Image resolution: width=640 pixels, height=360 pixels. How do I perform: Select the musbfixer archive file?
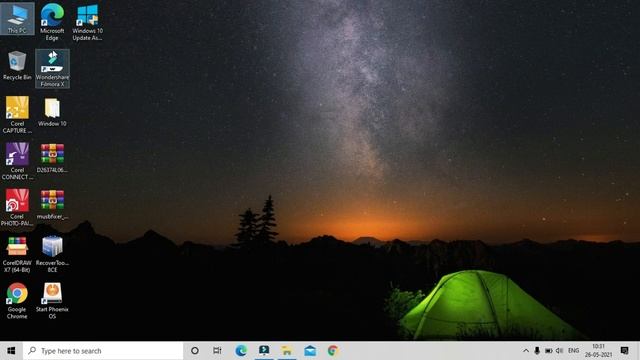point(52,205)
